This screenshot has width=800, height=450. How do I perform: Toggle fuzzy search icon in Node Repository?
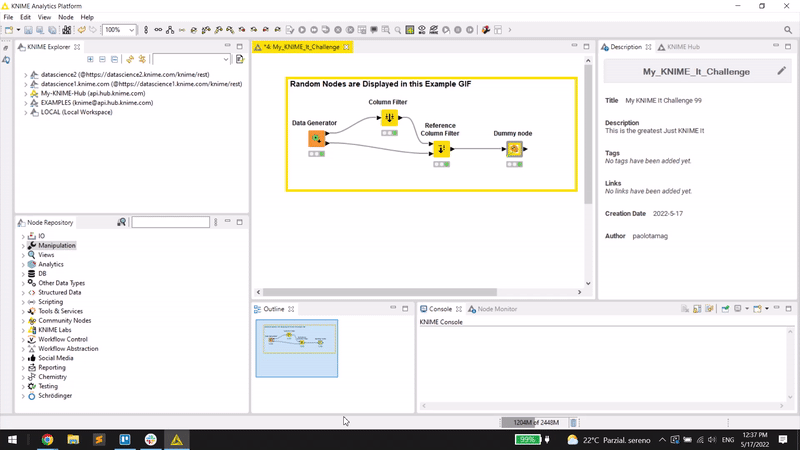coord(121,222)
